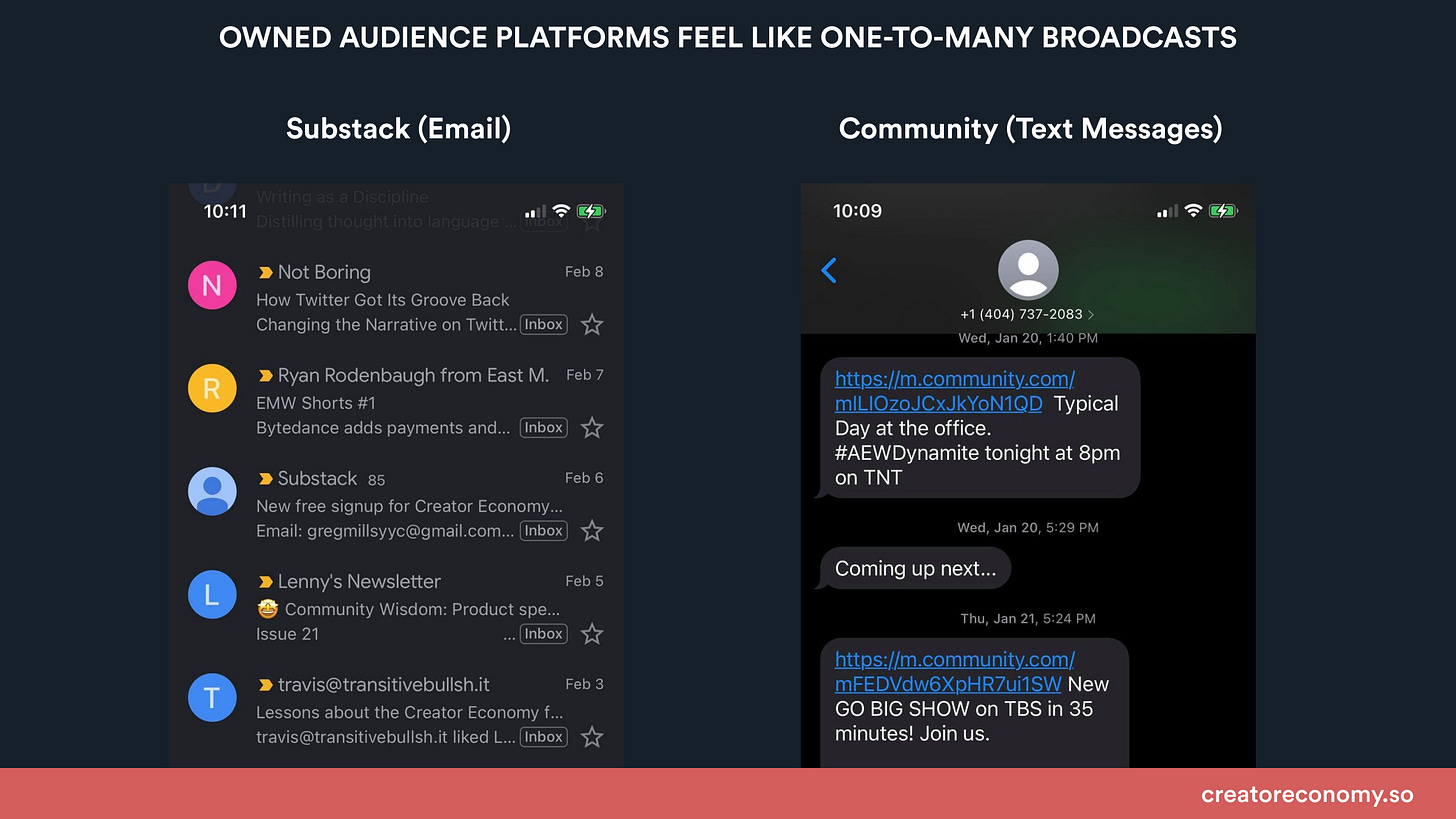Tap the battery icon in the email status bar

(x=591, y=211)
